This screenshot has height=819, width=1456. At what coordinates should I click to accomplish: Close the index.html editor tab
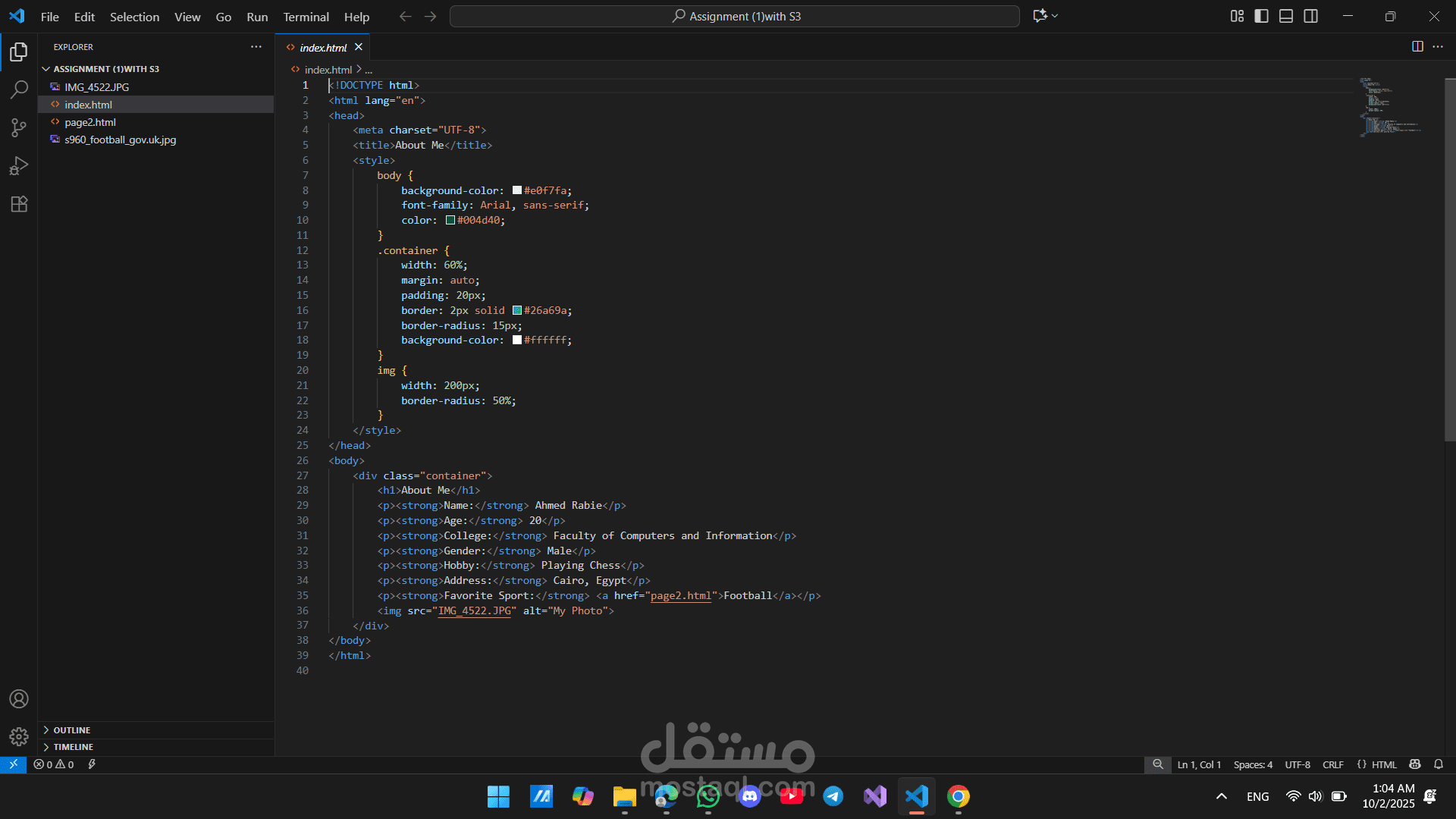coord(359,47)
